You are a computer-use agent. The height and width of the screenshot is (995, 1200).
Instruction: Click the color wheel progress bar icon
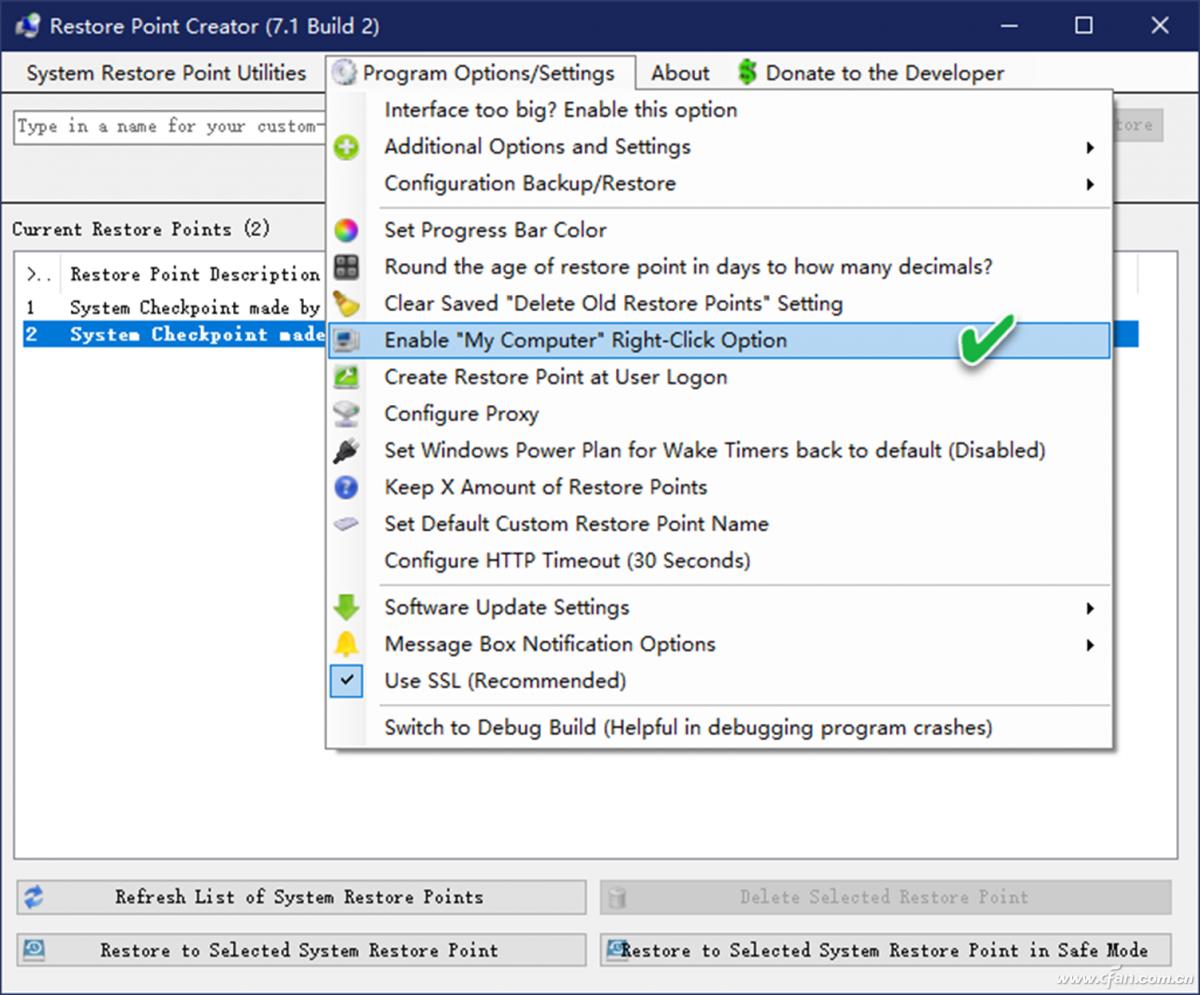coord(346,231)
